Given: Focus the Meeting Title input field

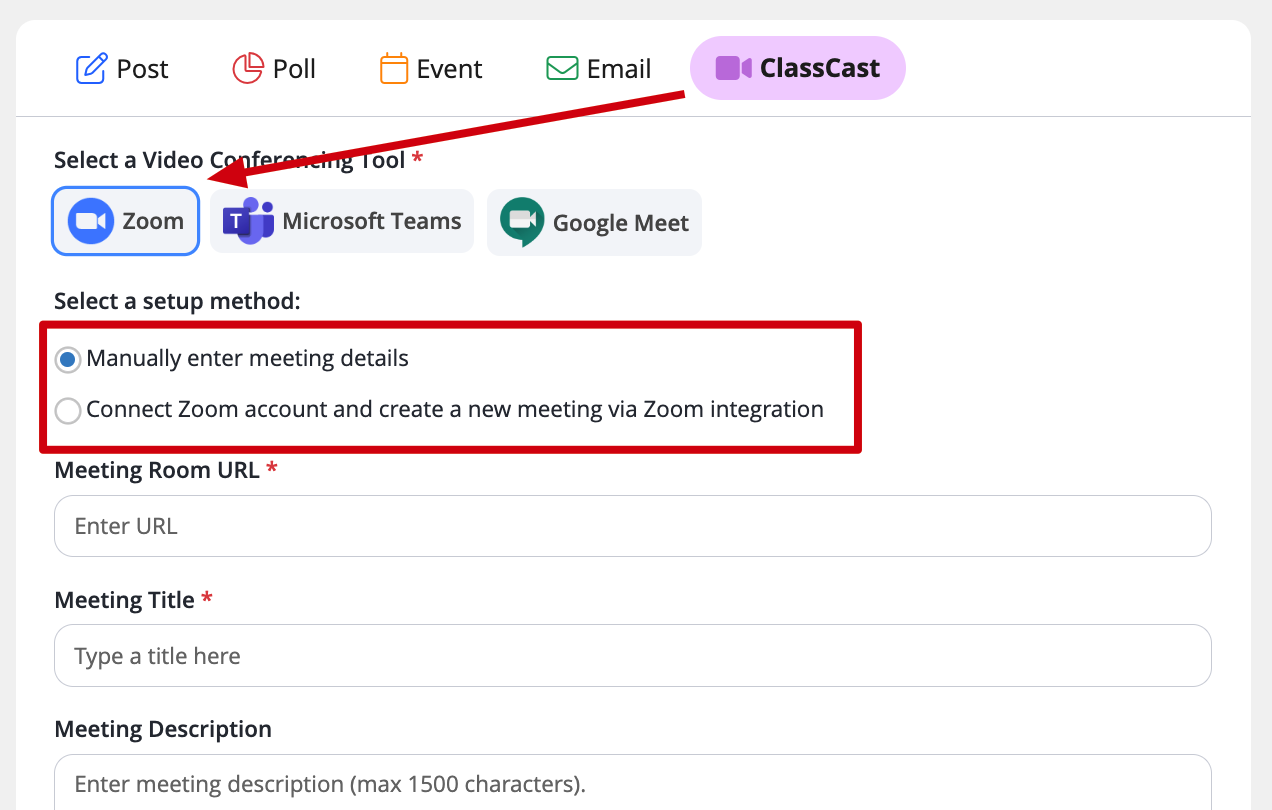Looking at the screenshot, I should point(633,656).
